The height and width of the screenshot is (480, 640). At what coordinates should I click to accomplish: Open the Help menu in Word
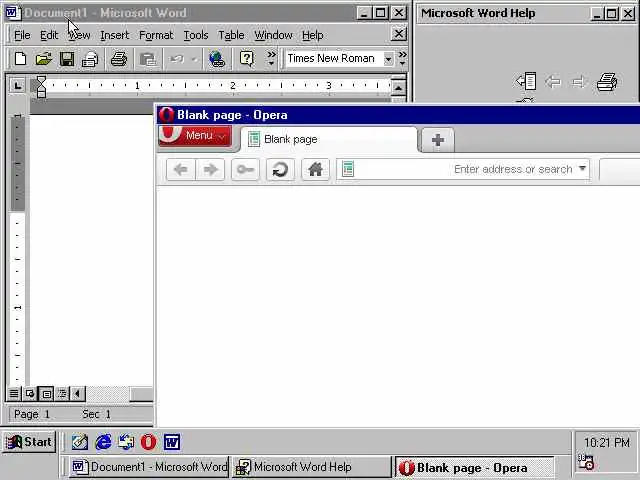tap(313, 36)
